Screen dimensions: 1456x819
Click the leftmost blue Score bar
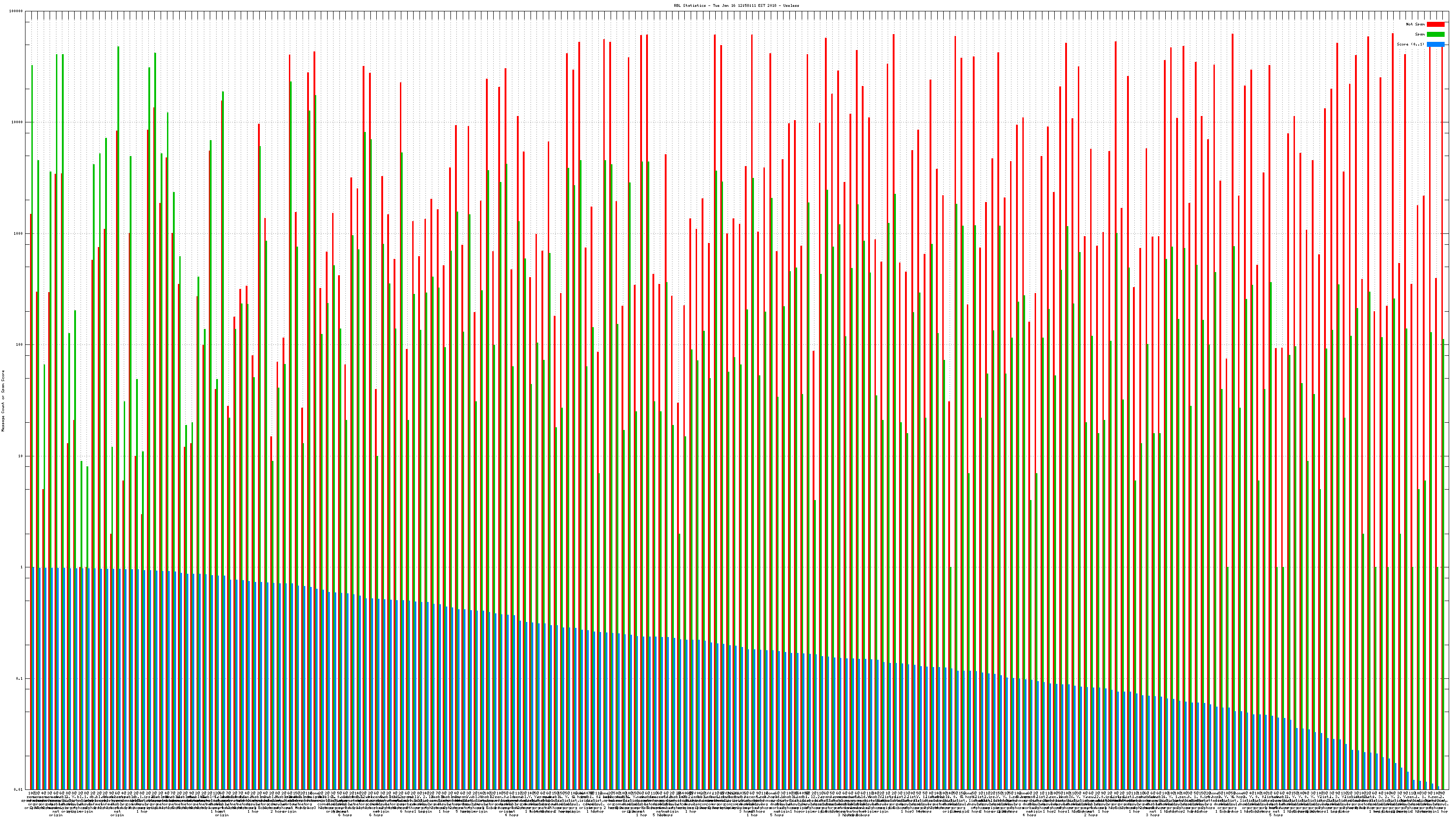tap(33, 678)
